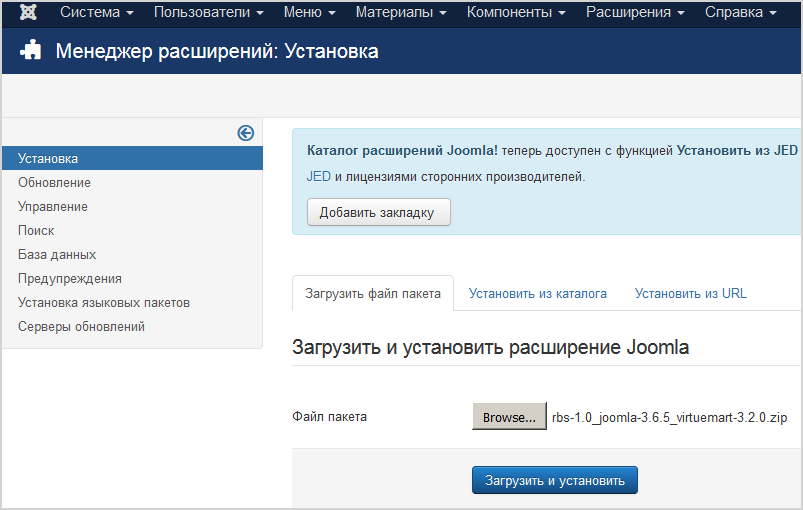Click the Browse... file button
Viewport: 803px width, 510px height.
(509, 417)
